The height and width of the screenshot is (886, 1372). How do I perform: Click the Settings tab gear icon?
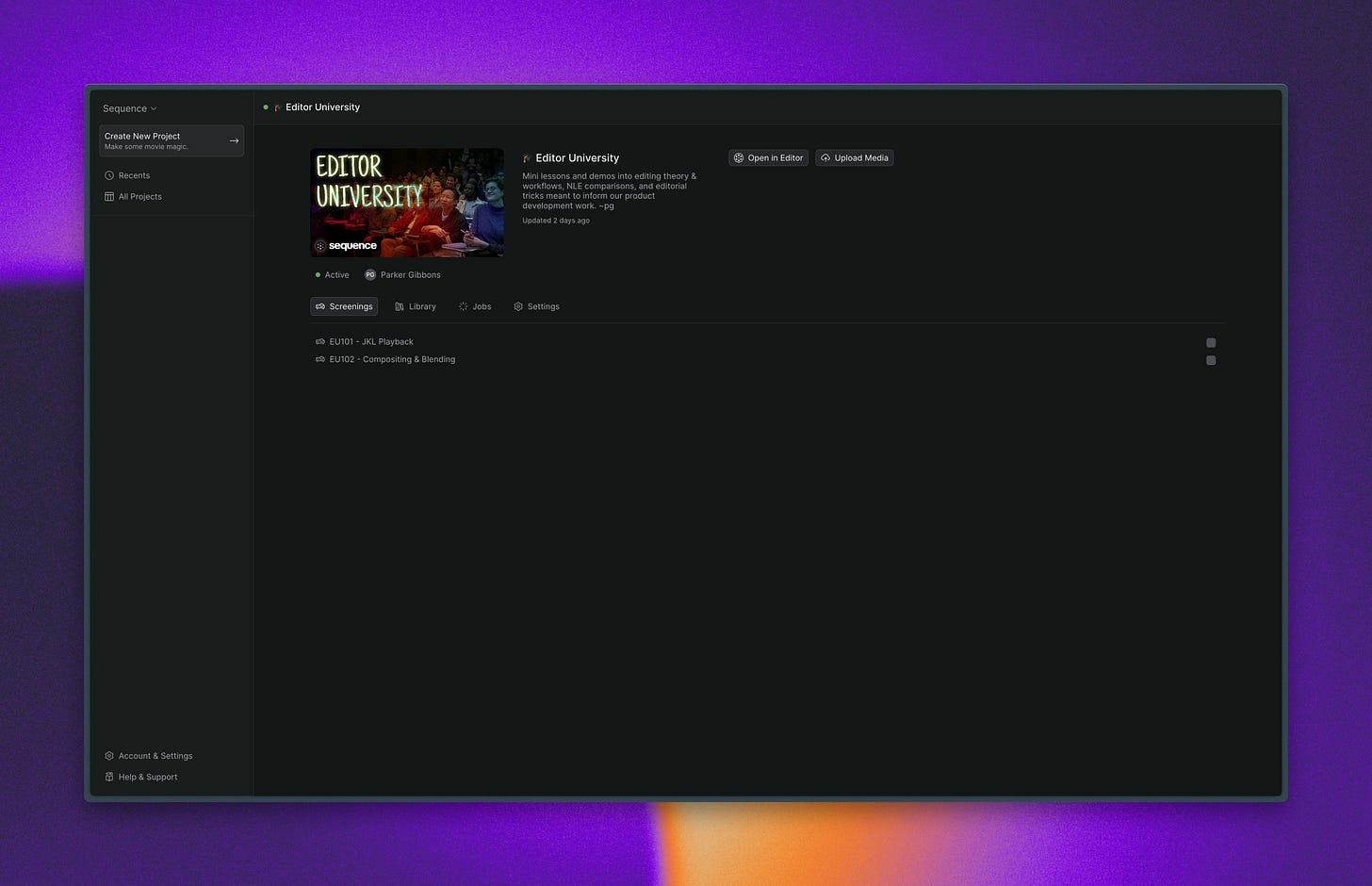coord(518,306)
